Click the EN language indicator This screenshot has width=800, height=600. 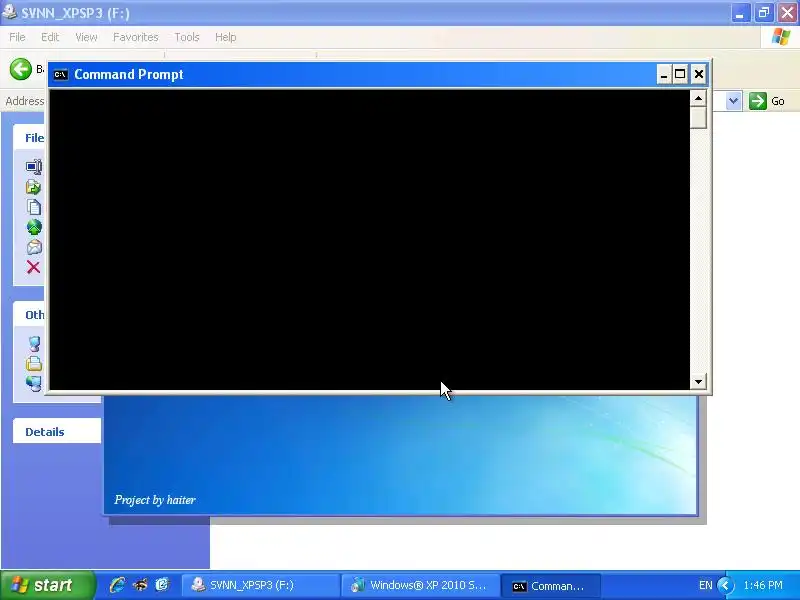pos(705,585)
